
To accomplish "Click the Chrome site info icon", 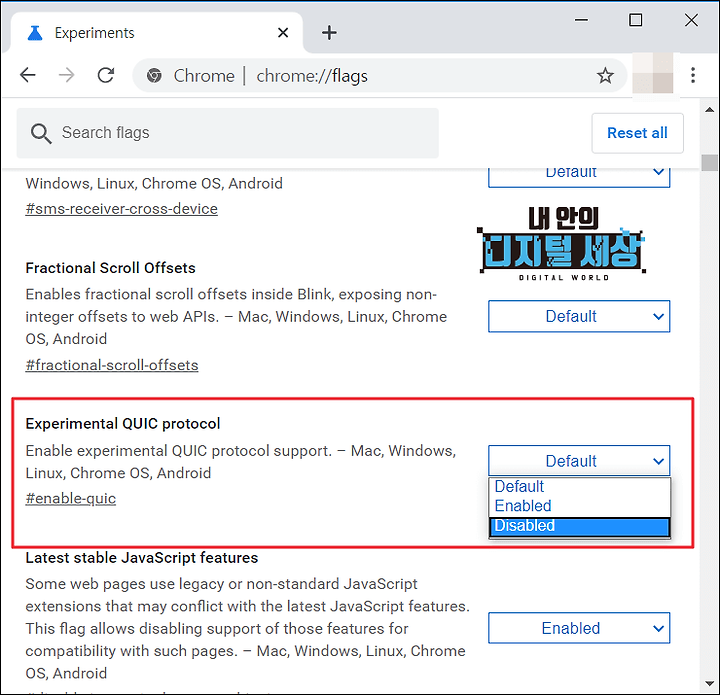I will point(154,75).
